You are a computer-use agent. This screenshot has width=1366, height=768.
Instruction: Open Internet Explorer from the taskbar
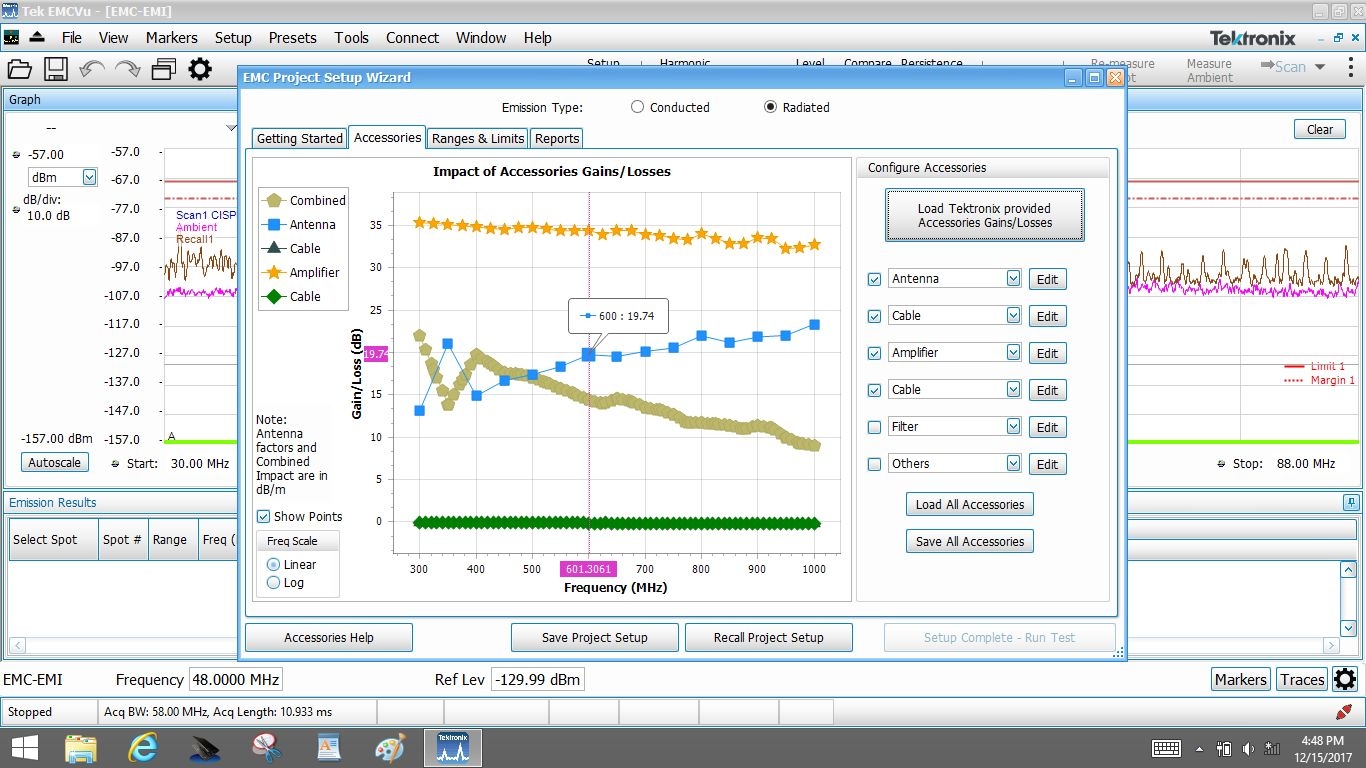coord(143,748)
